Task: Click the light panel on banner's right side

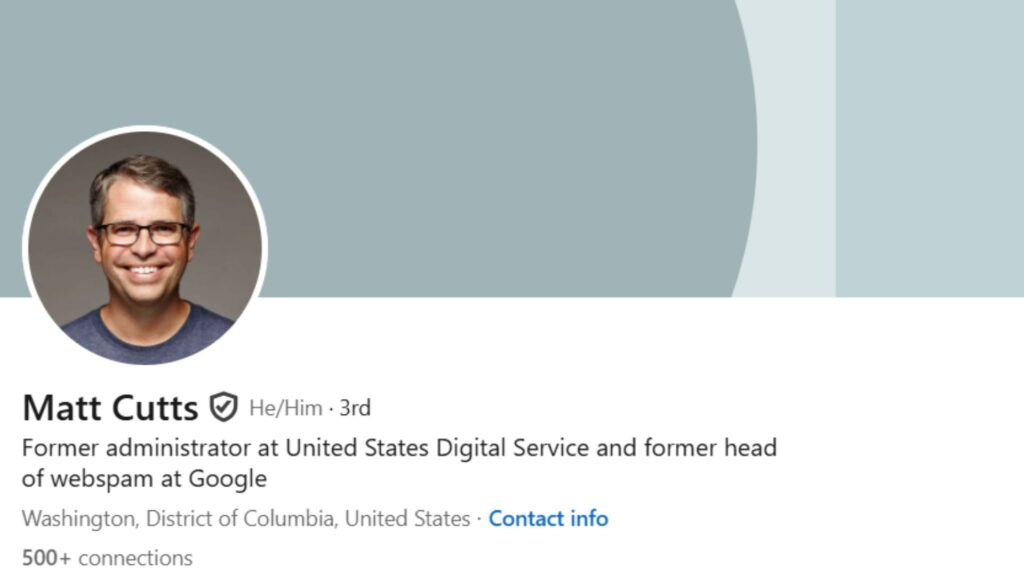Action: (930, 148)
